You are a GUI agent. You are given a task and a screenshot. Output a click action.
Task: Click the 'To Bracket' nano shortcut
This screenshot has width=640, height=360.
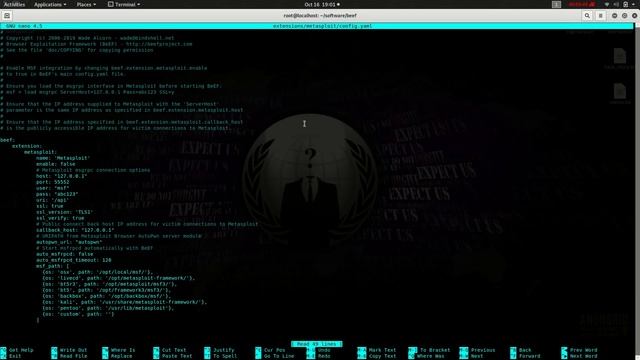[x=430, y=350]
